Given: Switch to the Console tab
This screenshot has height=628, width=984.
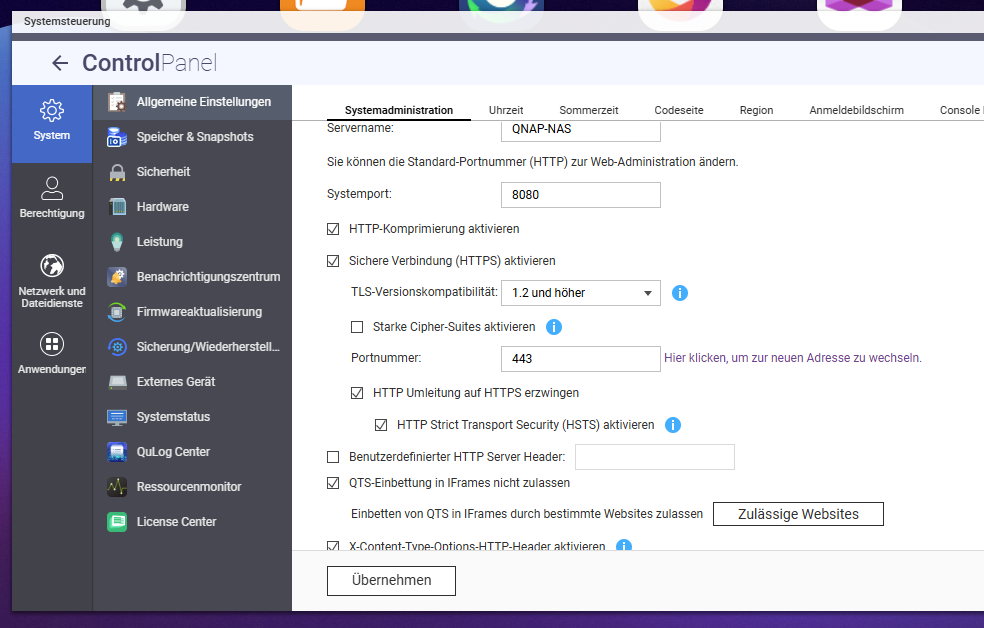Looking at the screenshot, I should click(960, 110).
